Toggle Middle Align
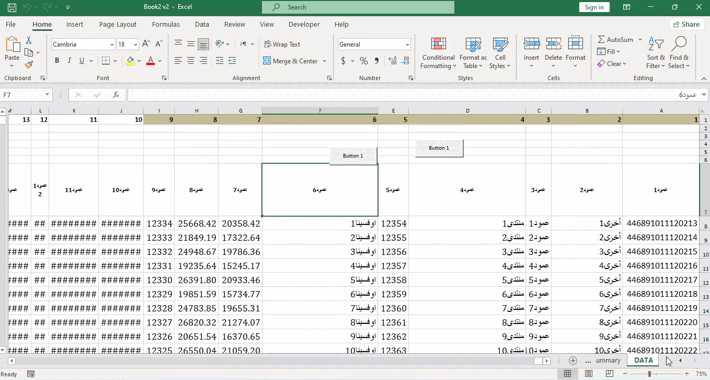710x380 pixels. click(x=191, y=44)
